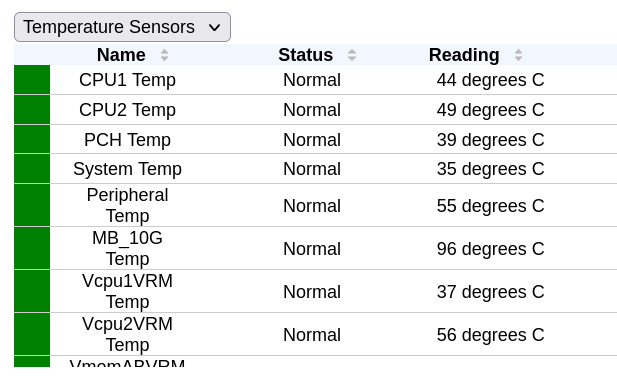Click green indicator for Vcpu2VRM Temp

click(32, 334)
